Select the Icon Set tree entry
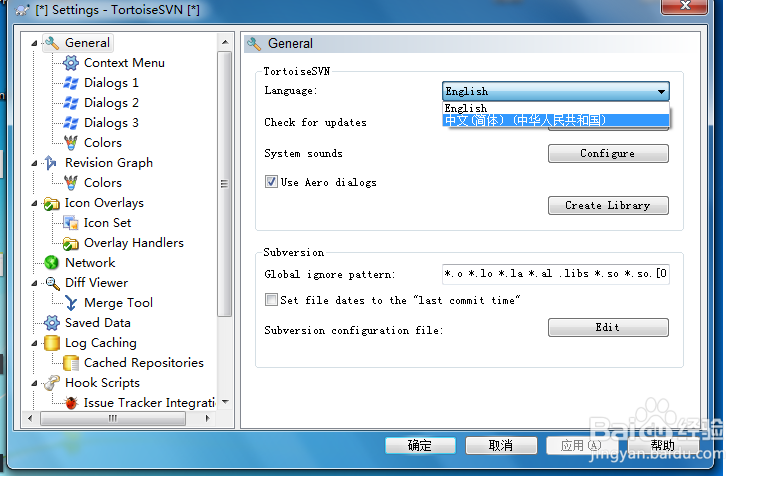 point(107,223)
